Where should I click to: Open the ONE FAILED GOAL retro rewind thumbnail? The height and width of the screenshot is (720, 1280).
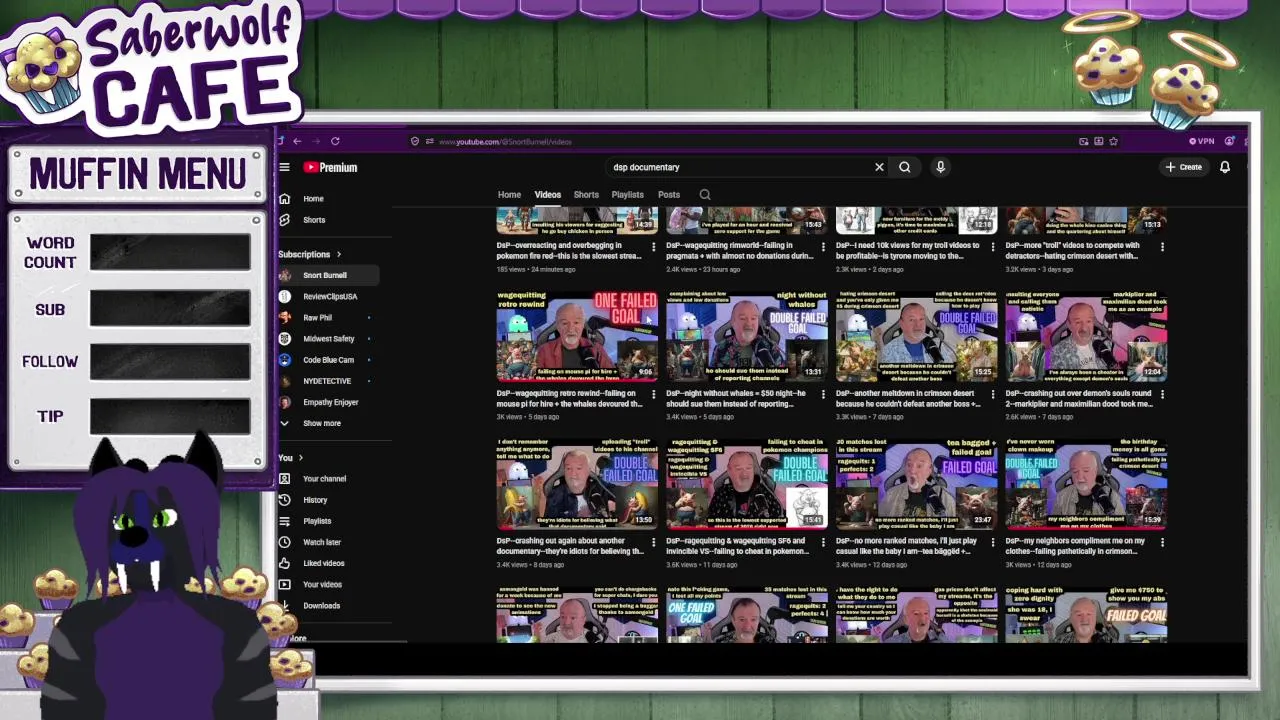point(577,335)
